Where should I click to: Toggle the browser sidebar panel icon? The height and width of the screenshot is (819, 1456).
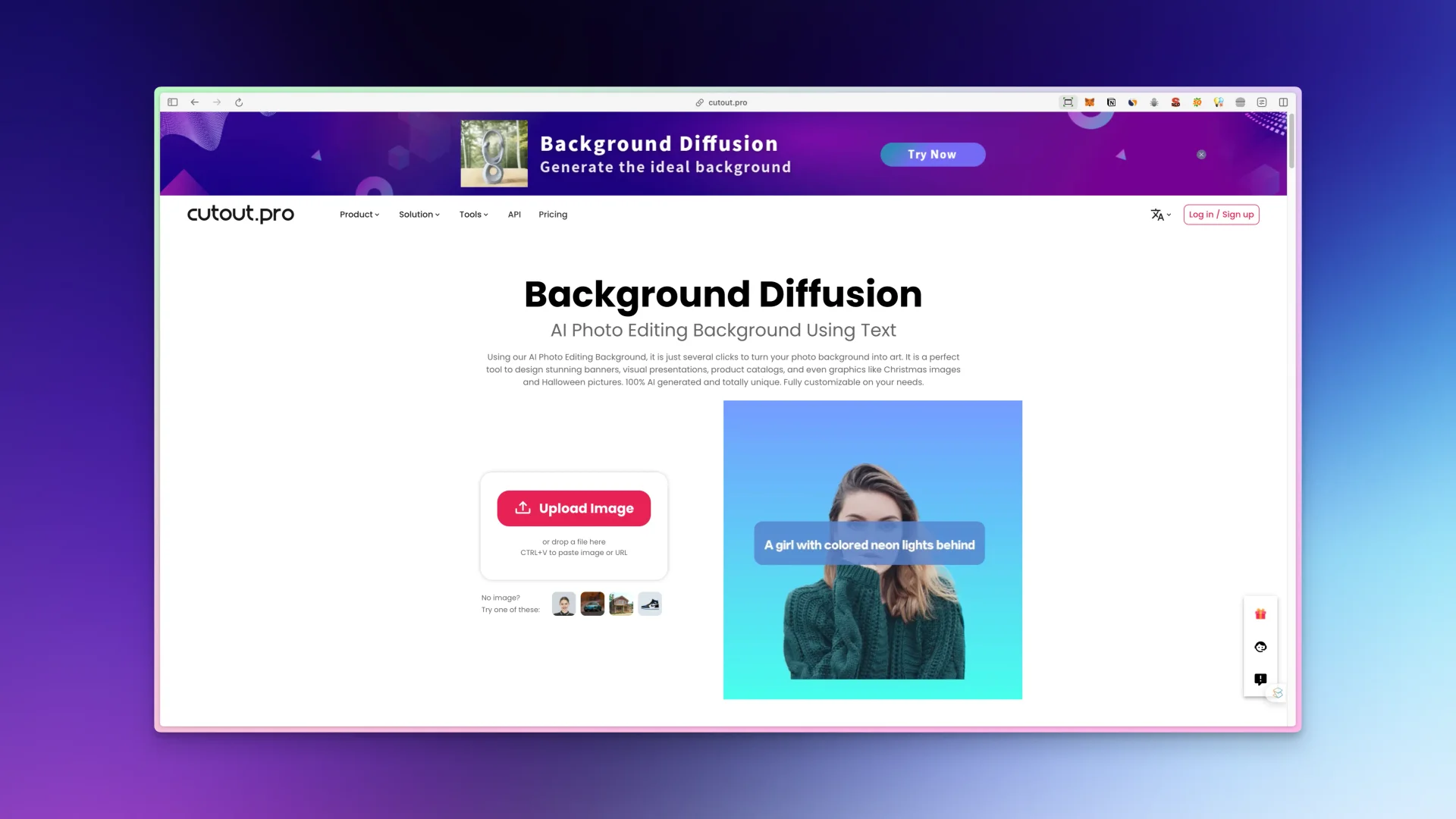pos(173,102)
